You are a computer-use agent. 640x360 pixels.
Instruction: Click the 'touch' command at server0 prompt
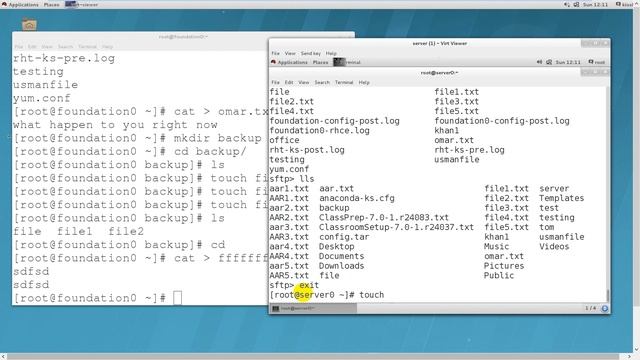(x=371, y=295)
